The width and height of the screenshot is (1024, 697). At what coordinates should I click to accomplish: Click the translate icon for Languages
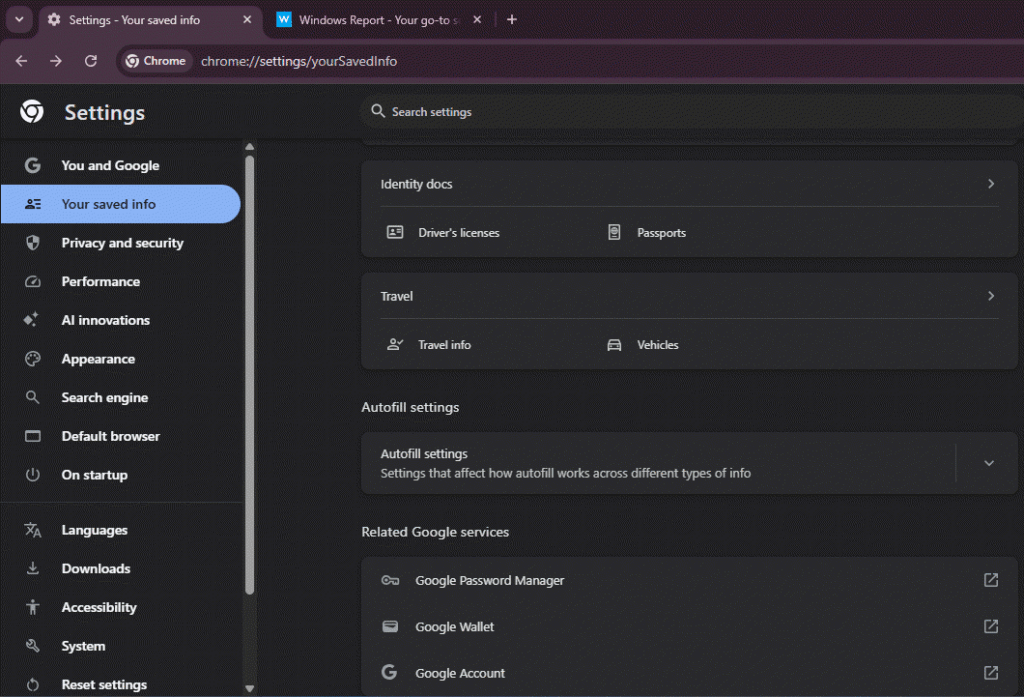(33, 530)
